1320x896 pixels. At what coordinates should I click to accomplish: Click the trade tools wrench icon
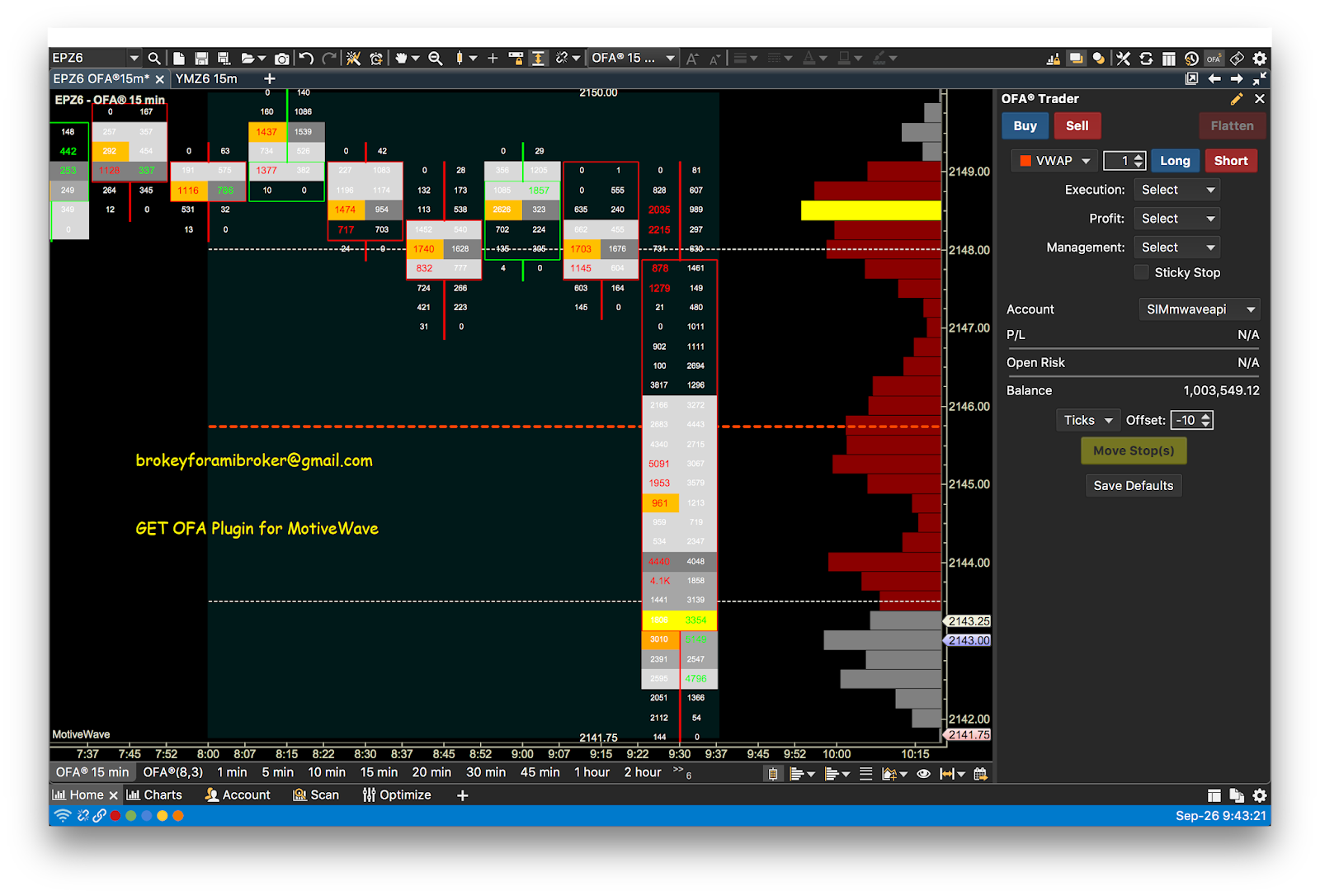1123,58
